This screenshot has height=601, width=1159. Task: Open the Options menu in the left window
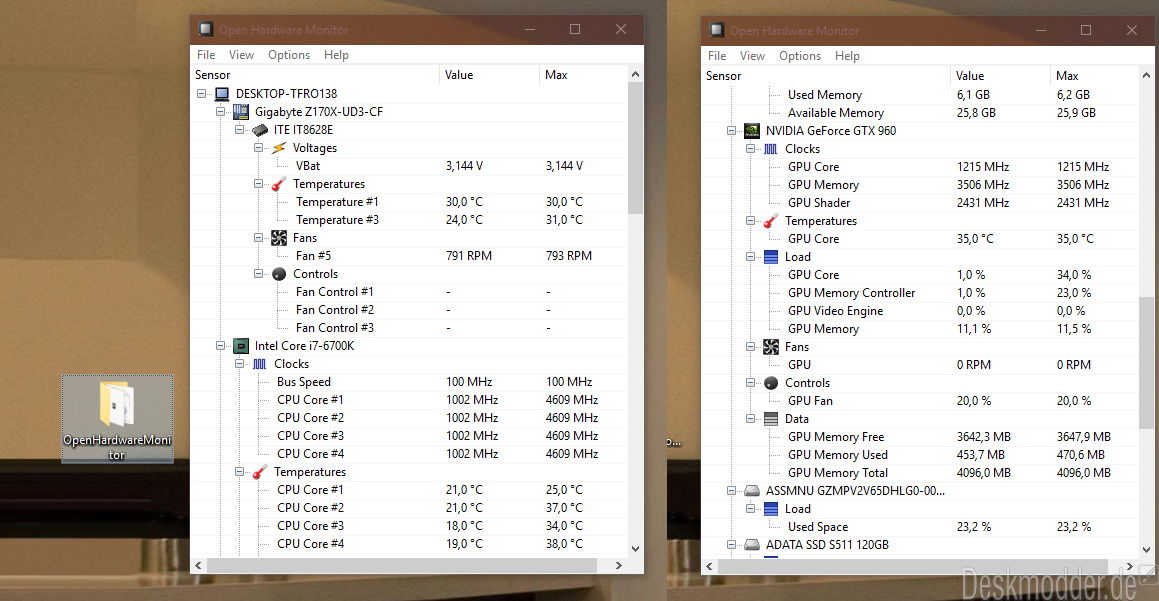coord(289,55)
